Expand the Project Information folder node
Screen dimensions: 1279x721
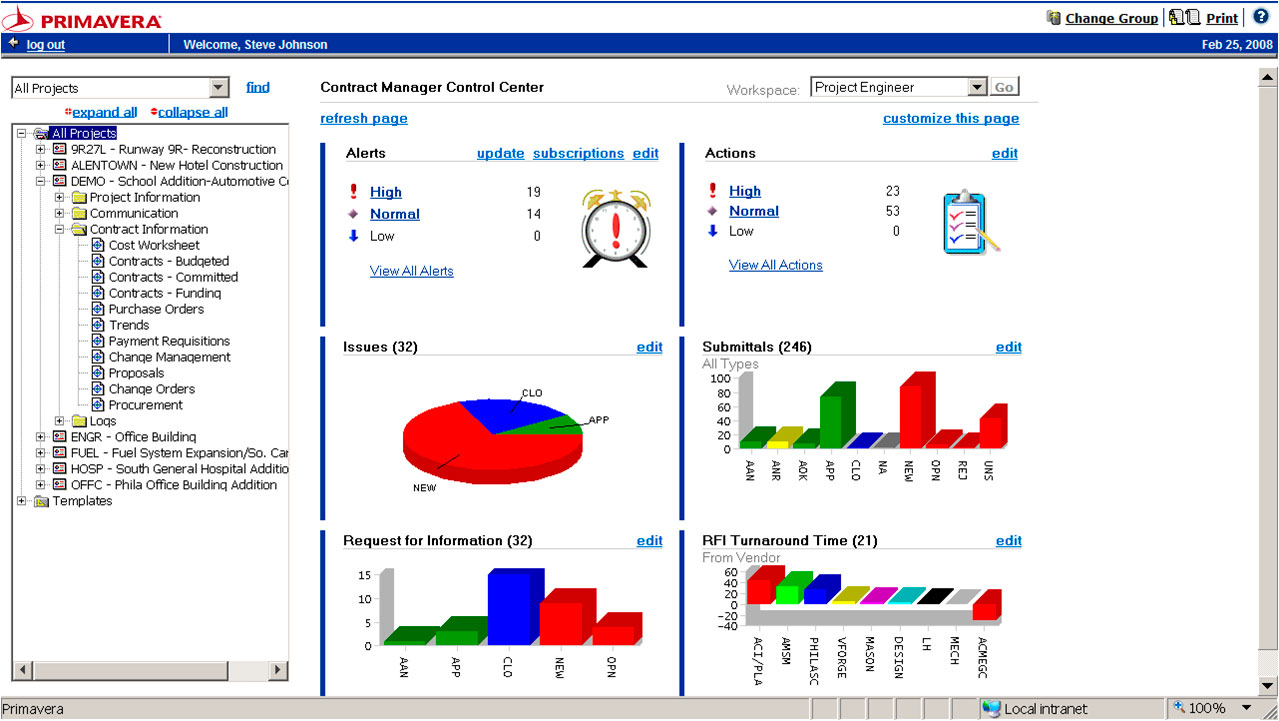(60, 197)
